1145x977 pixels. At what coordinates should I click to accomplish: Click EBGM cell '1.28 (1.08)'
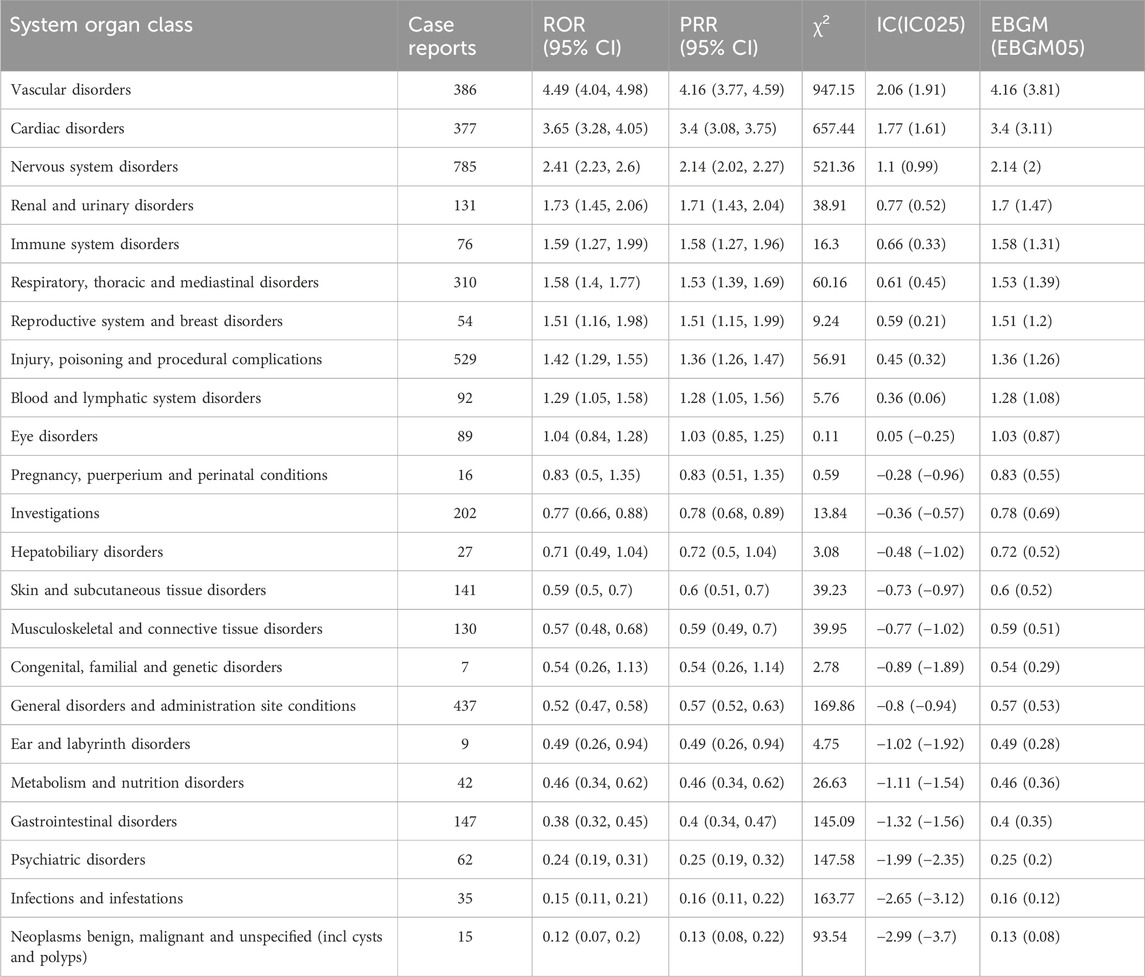1025,399
